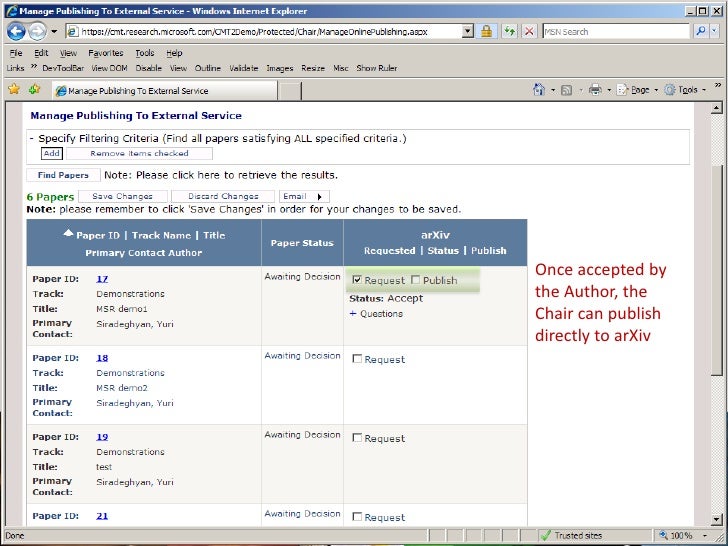The width and height of the screenshot is (728, 546).
Task: Click the browser Forward button
Action: (x=37, y=32)
